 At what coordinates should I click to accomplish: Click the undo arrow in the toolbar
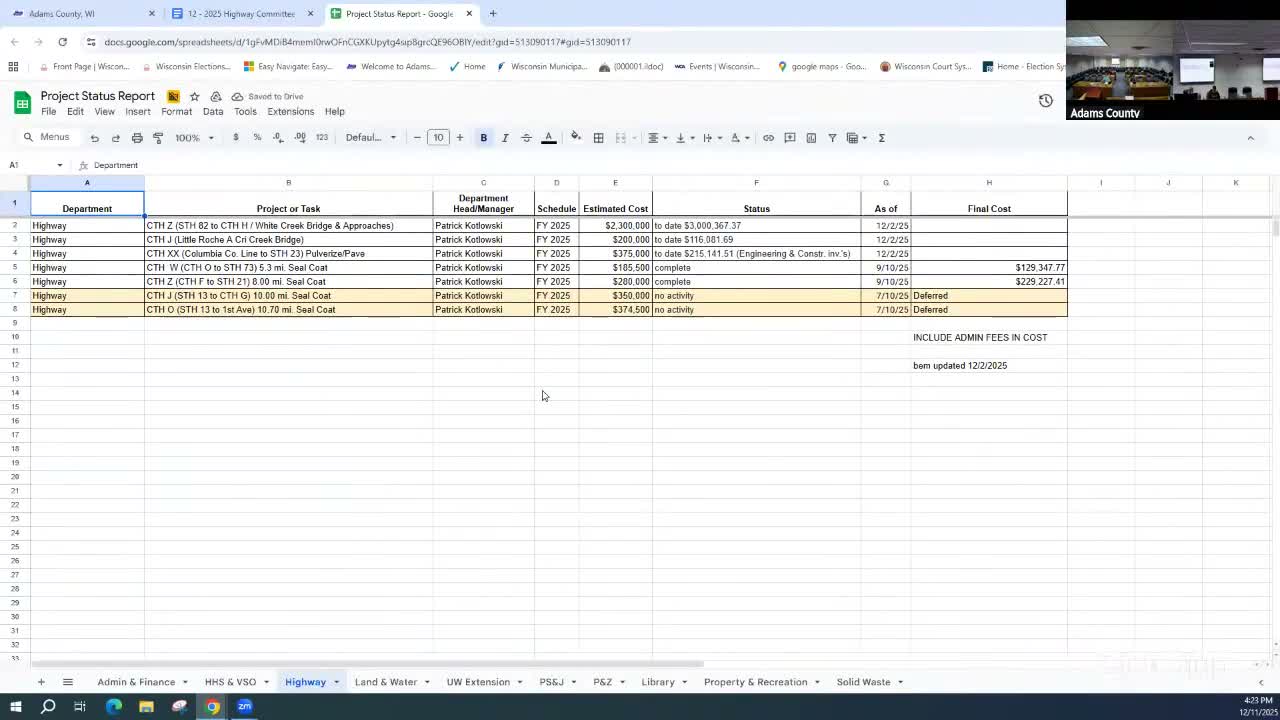pos(95,138)
